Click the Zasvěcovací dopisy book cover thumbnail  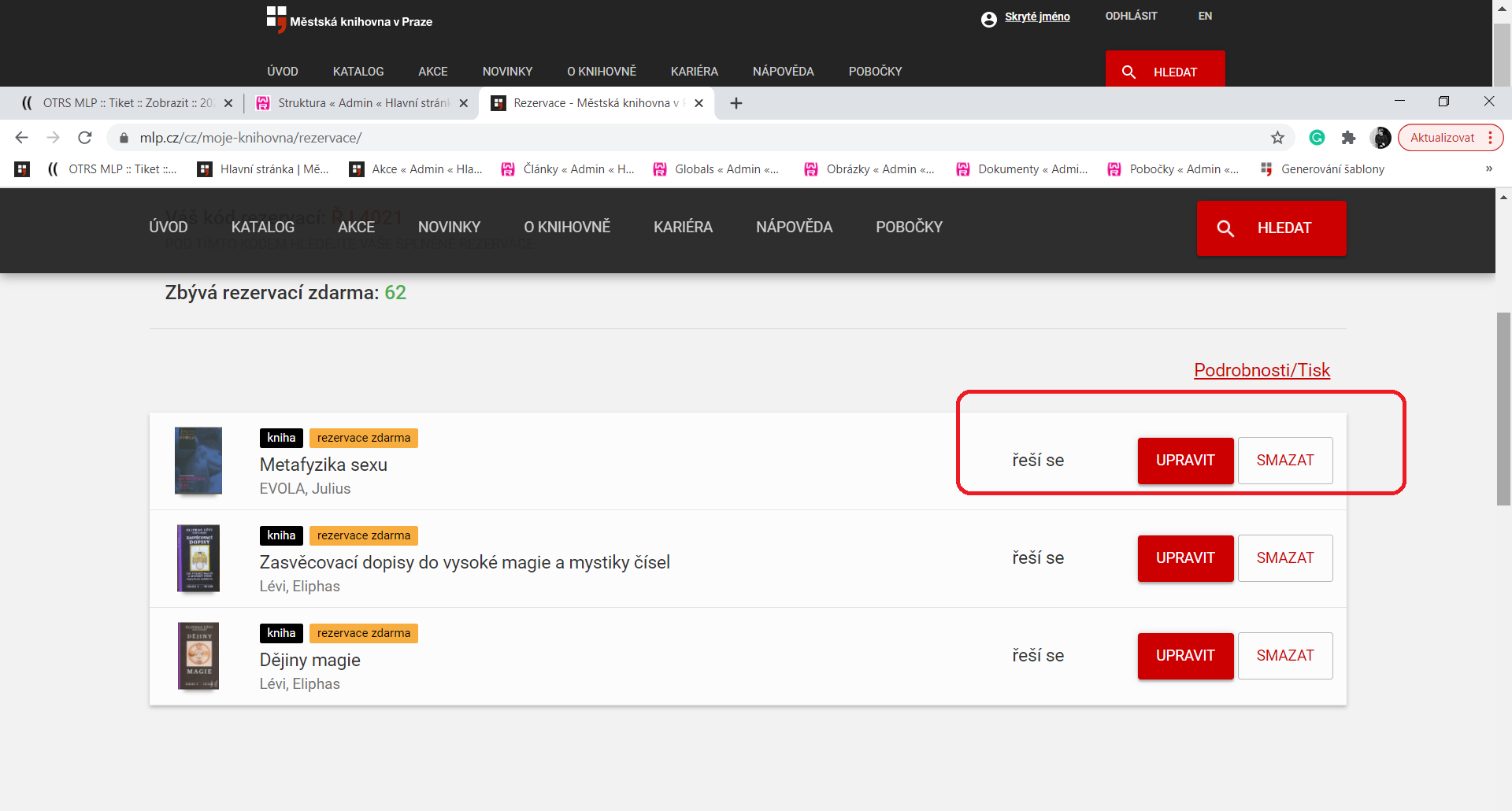(x=198, y=558)
